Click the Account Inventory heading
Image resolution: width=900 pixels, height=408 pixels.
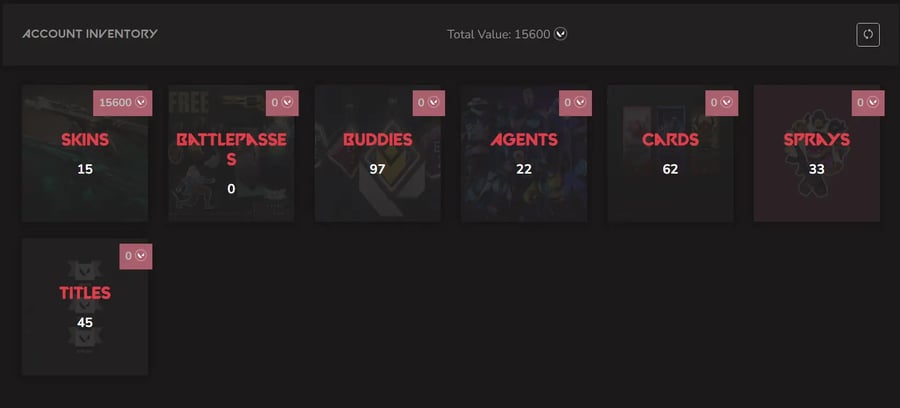click(90, 34)
